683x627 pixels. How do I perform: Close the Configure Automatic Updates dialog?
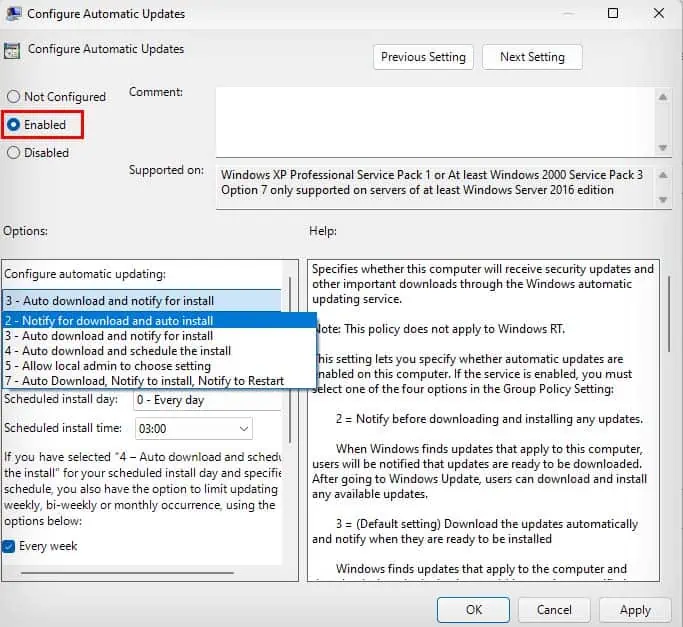(659, 13)
